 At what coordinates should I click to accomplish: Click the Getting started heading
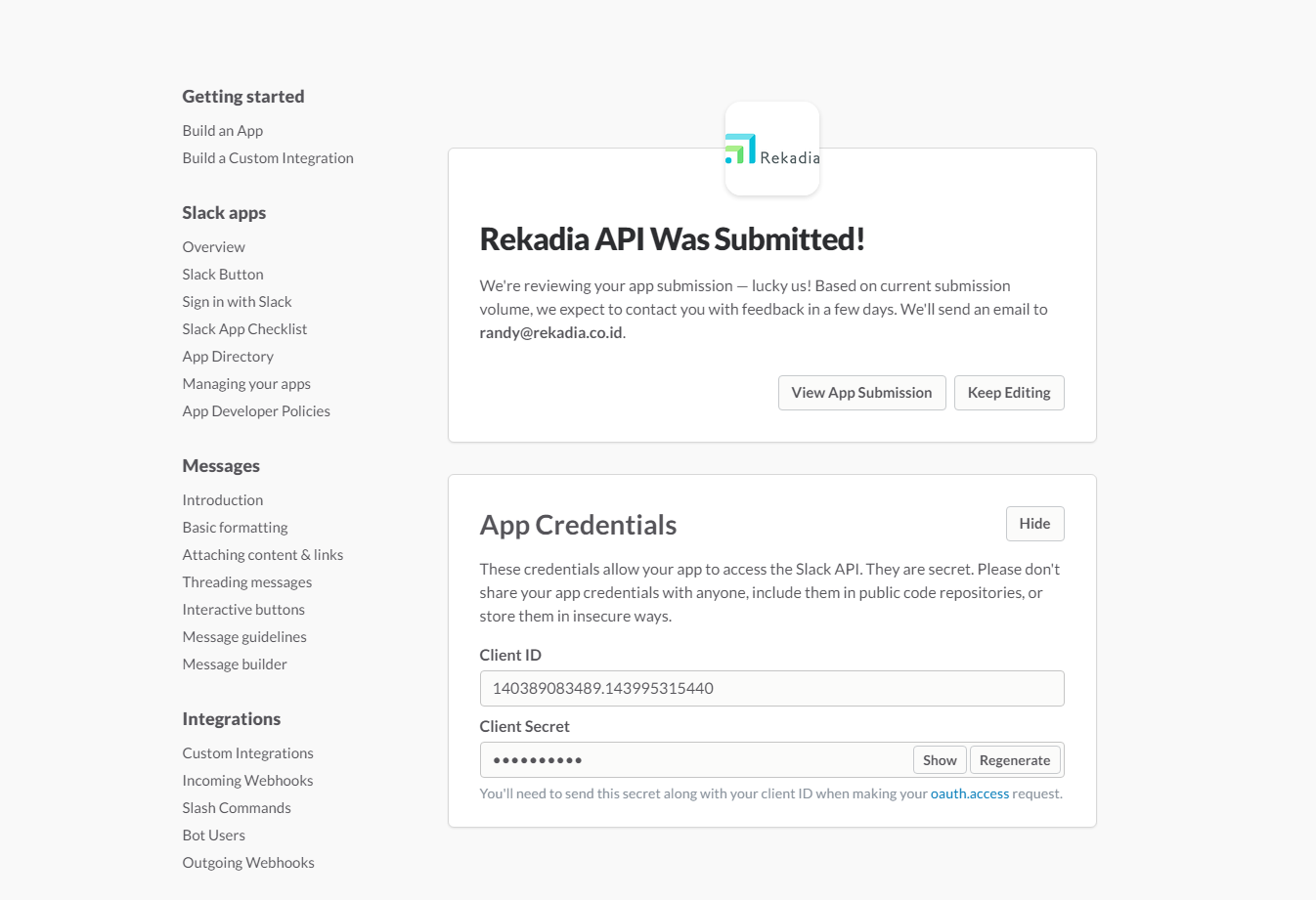coord(243,97)
